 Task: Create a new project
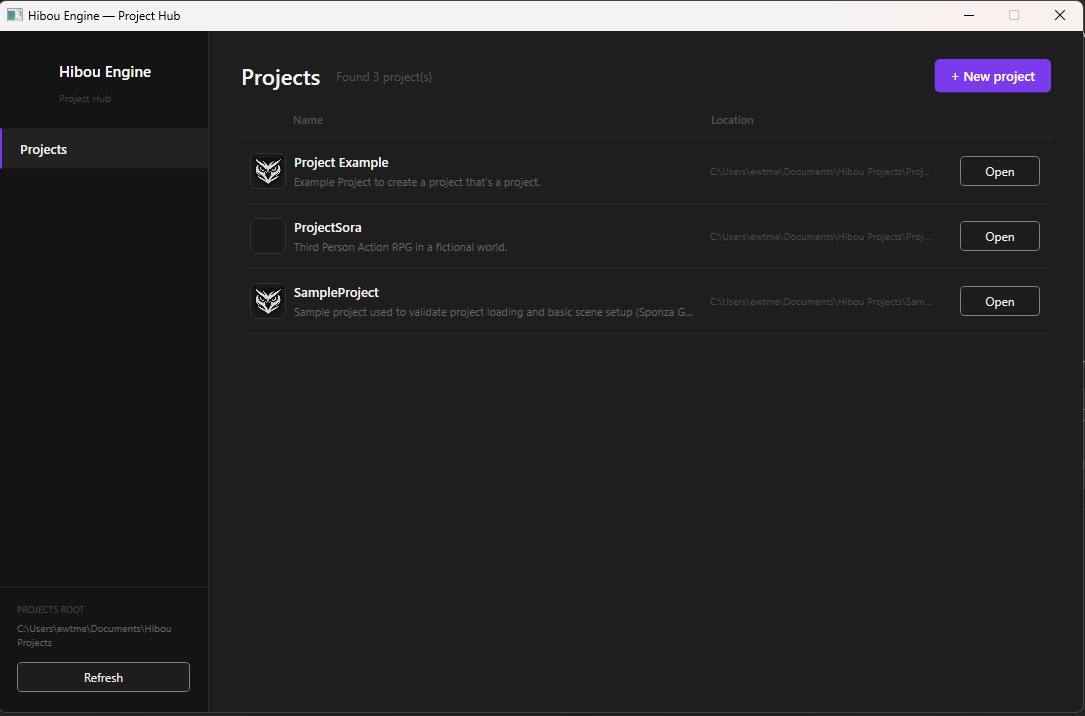pos(992,75)
